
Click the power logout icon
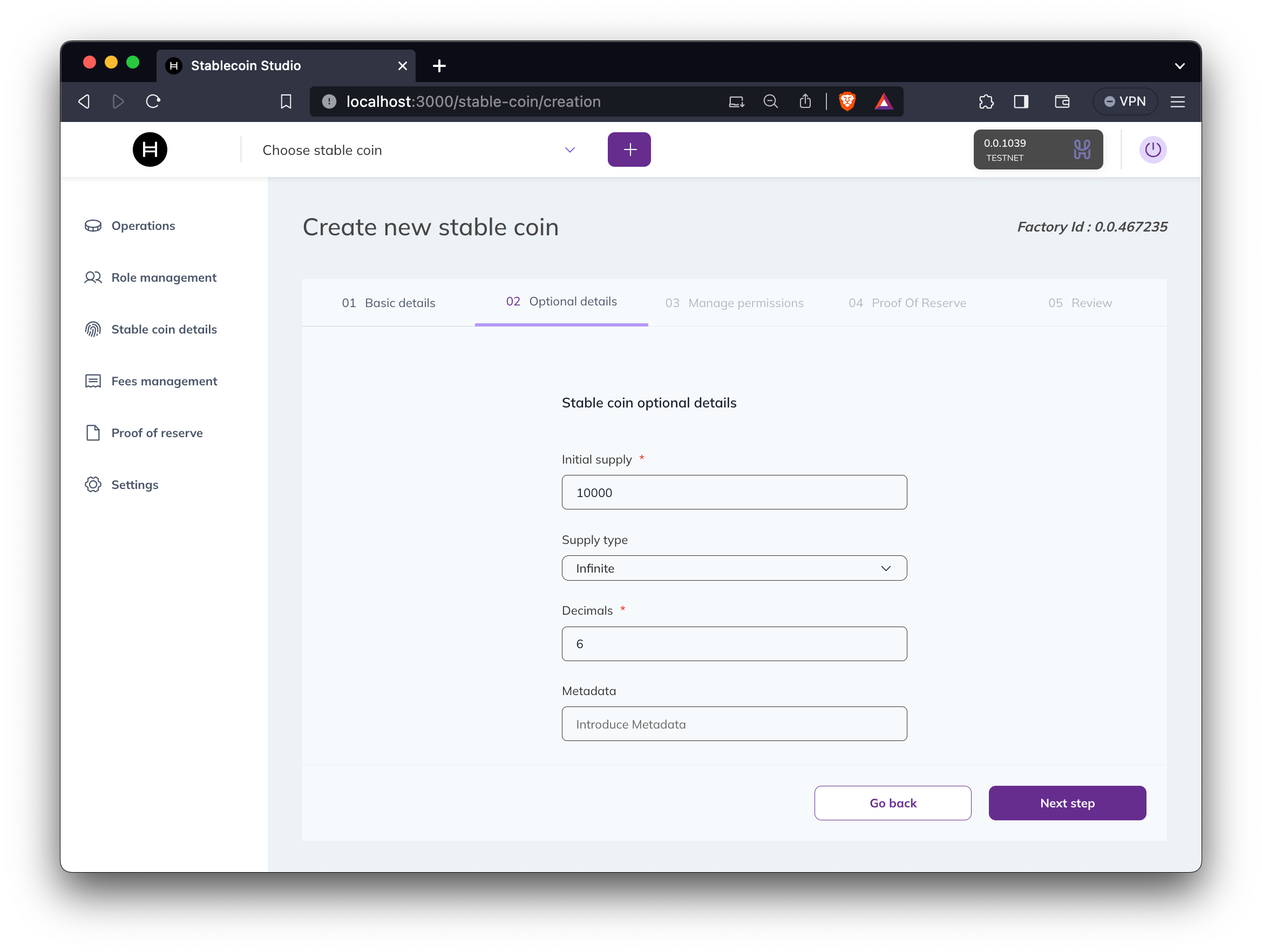(1152, 149)
